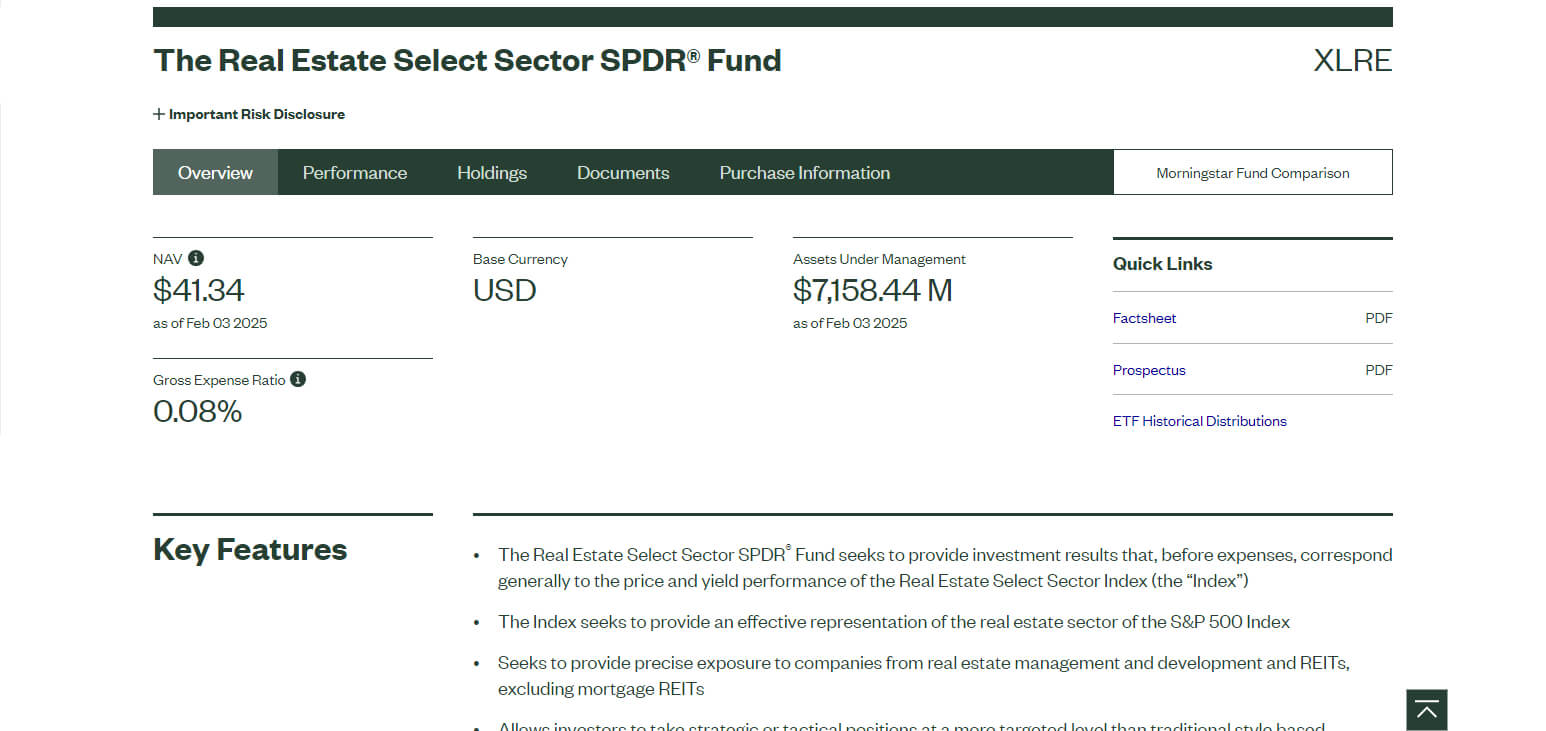Open Morningstar Fund Comparison
The width and height of the screenshot is (1546, 731).
pyautogui.click(x=1253, y=172)
